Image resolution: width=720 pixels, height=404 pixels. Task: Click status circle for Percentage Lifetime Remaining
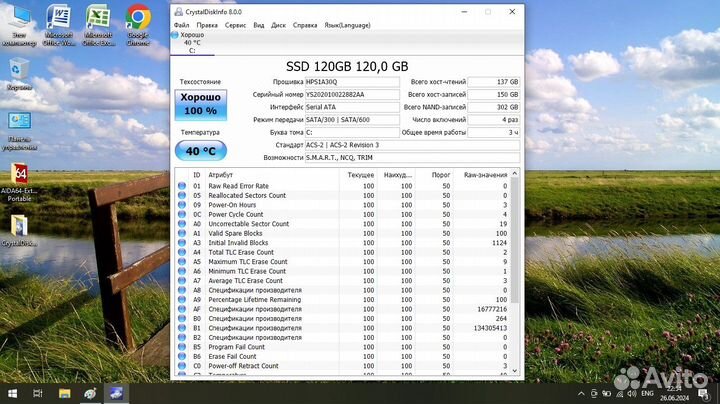[182, 299]
